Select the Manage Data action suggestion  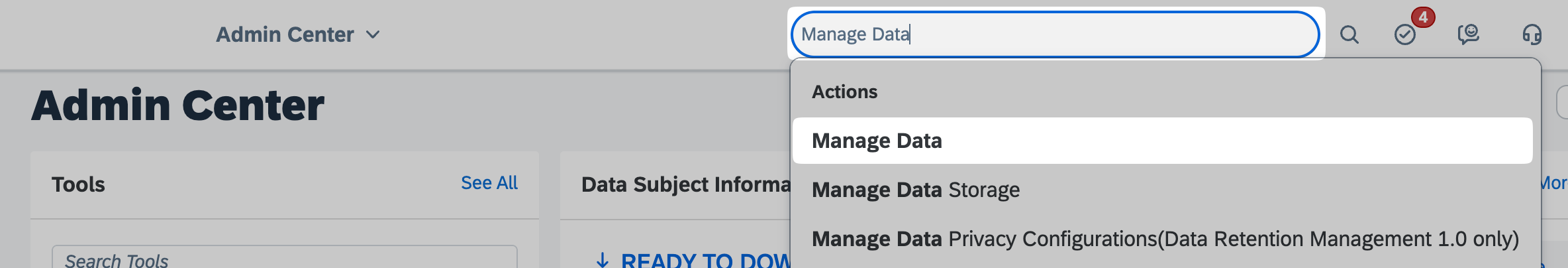(x=877, y=141)
